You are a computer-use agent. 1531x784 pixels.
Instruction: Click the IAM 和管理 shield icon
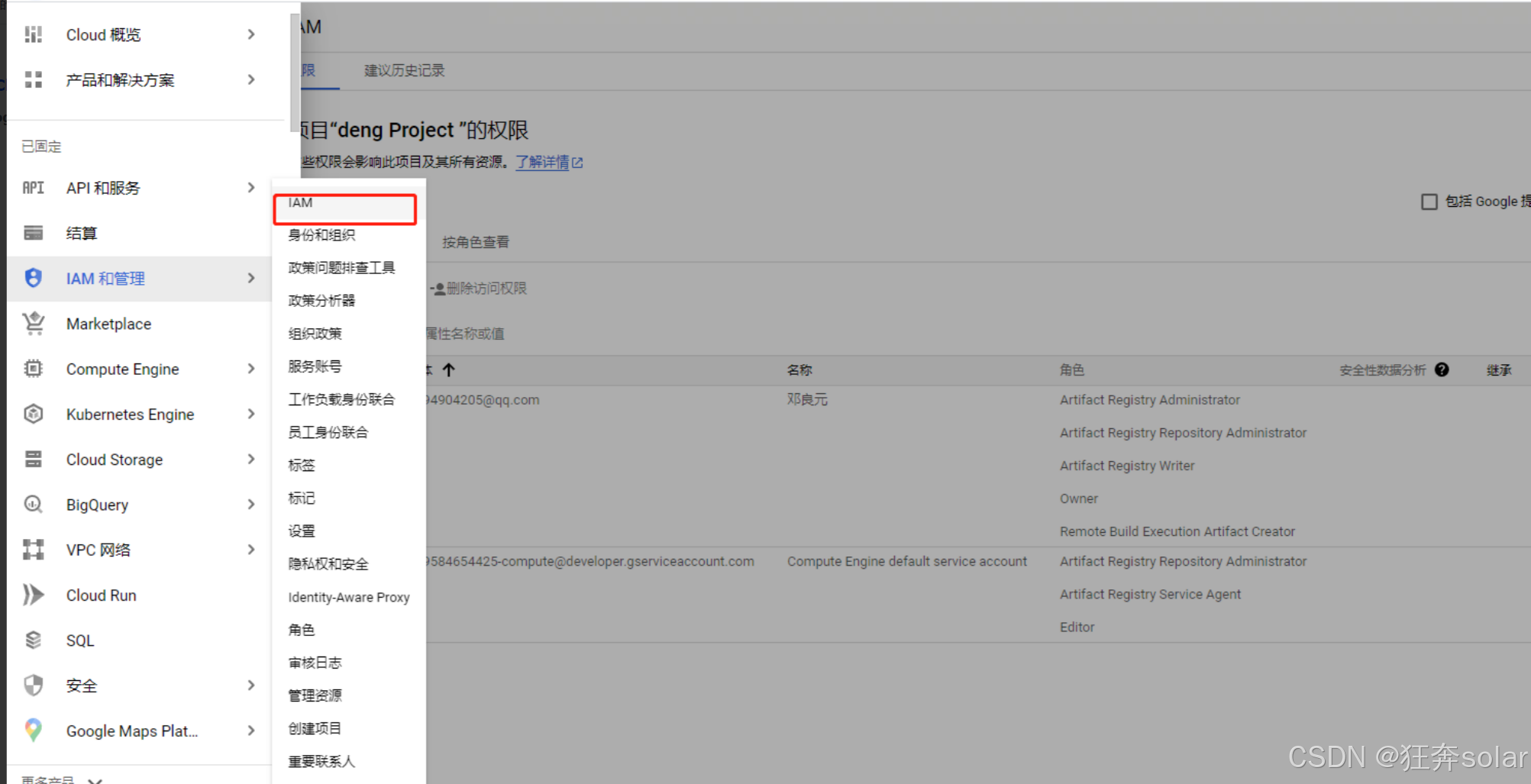click(33, 278)
